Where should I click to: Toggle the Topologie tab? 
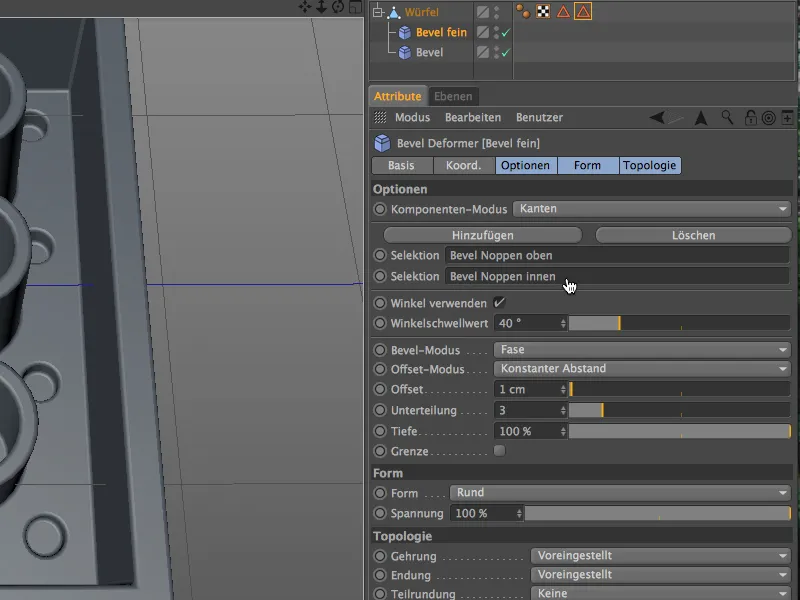pyautogui.click(x=649, y=165)
